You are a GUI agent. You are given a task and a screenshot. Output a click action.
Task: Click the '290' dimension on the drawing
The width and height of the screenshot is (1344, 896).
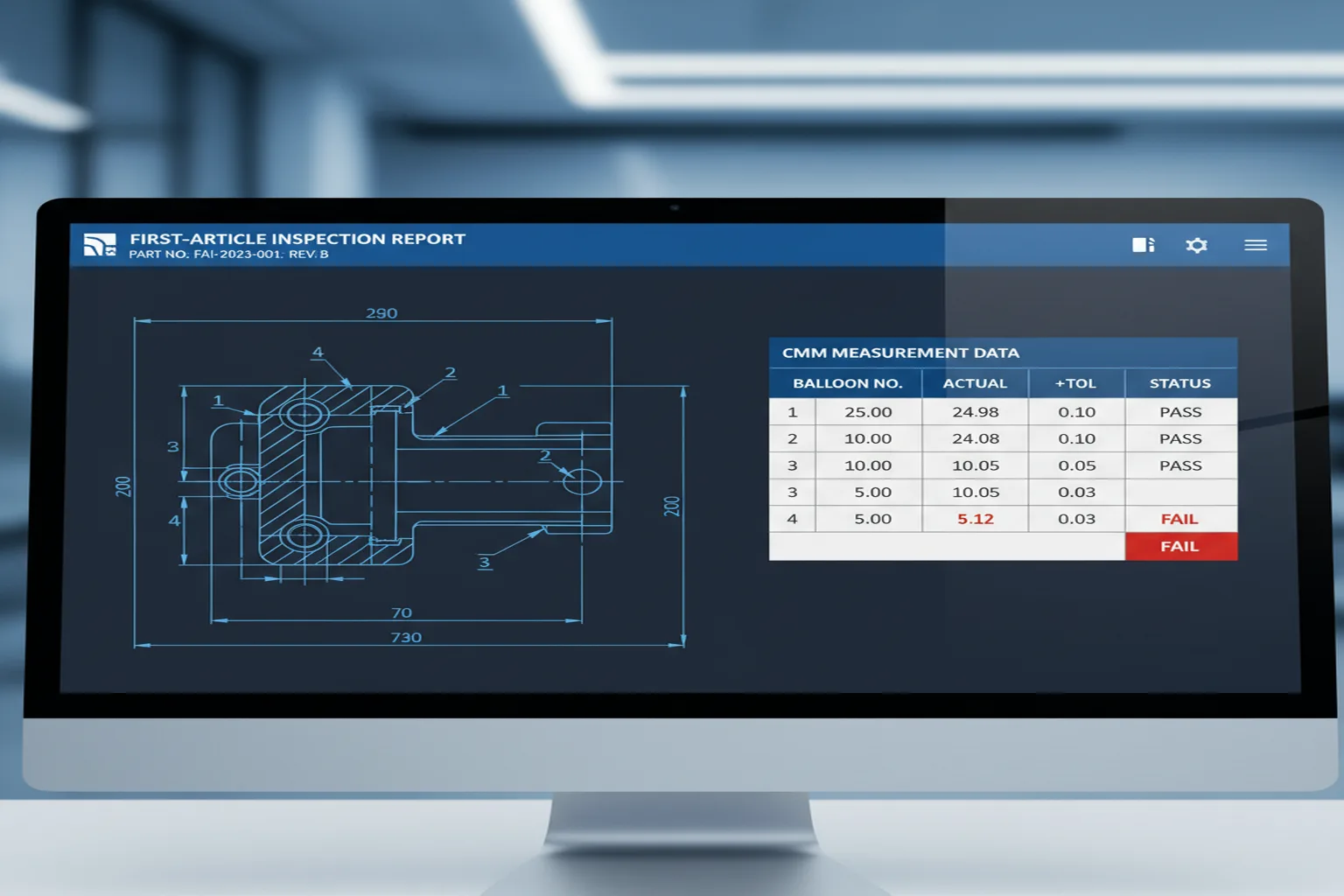[x=381, y=313]
